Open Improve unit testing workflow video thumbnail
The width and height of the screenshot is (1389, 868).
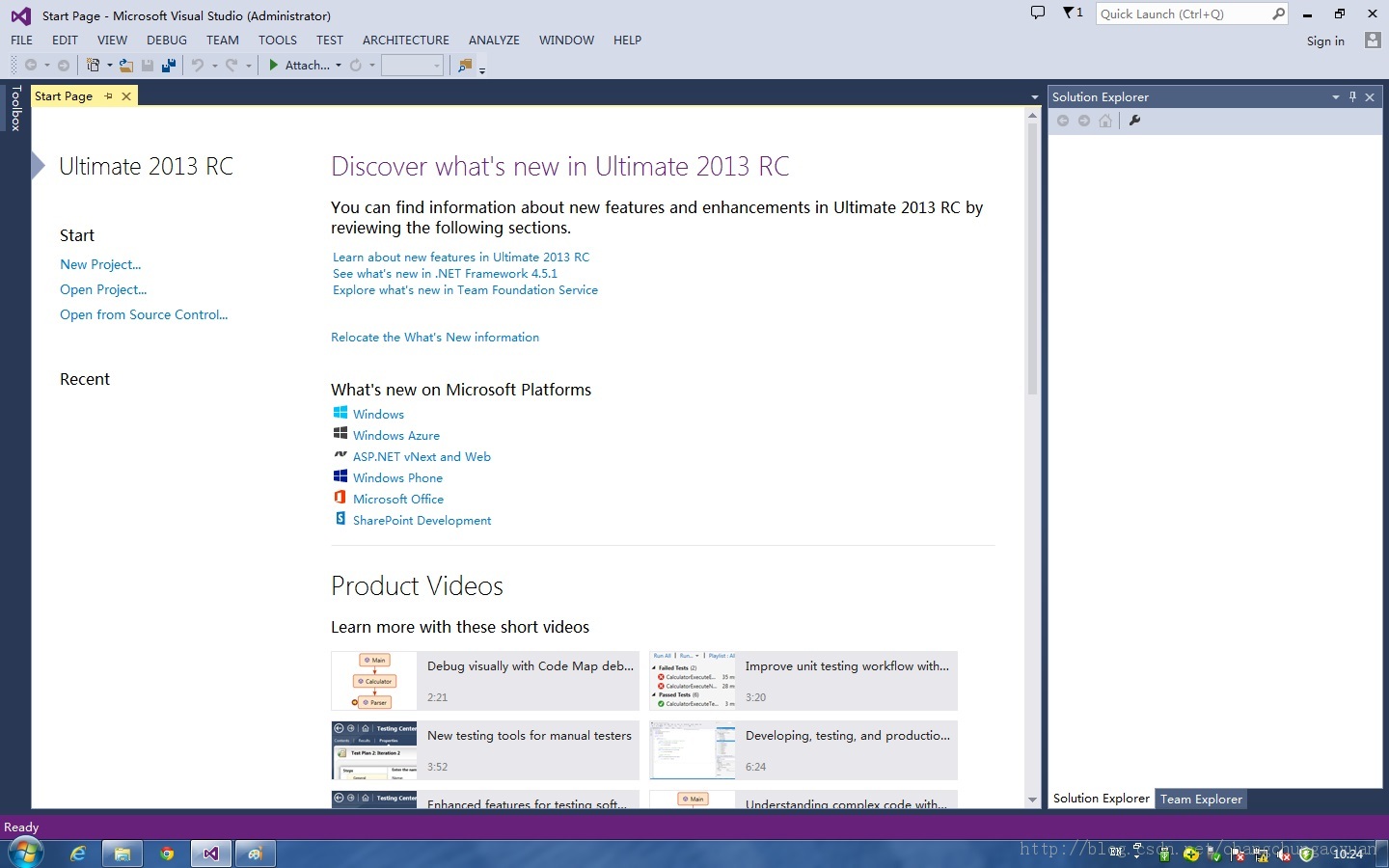coord(693,681)
